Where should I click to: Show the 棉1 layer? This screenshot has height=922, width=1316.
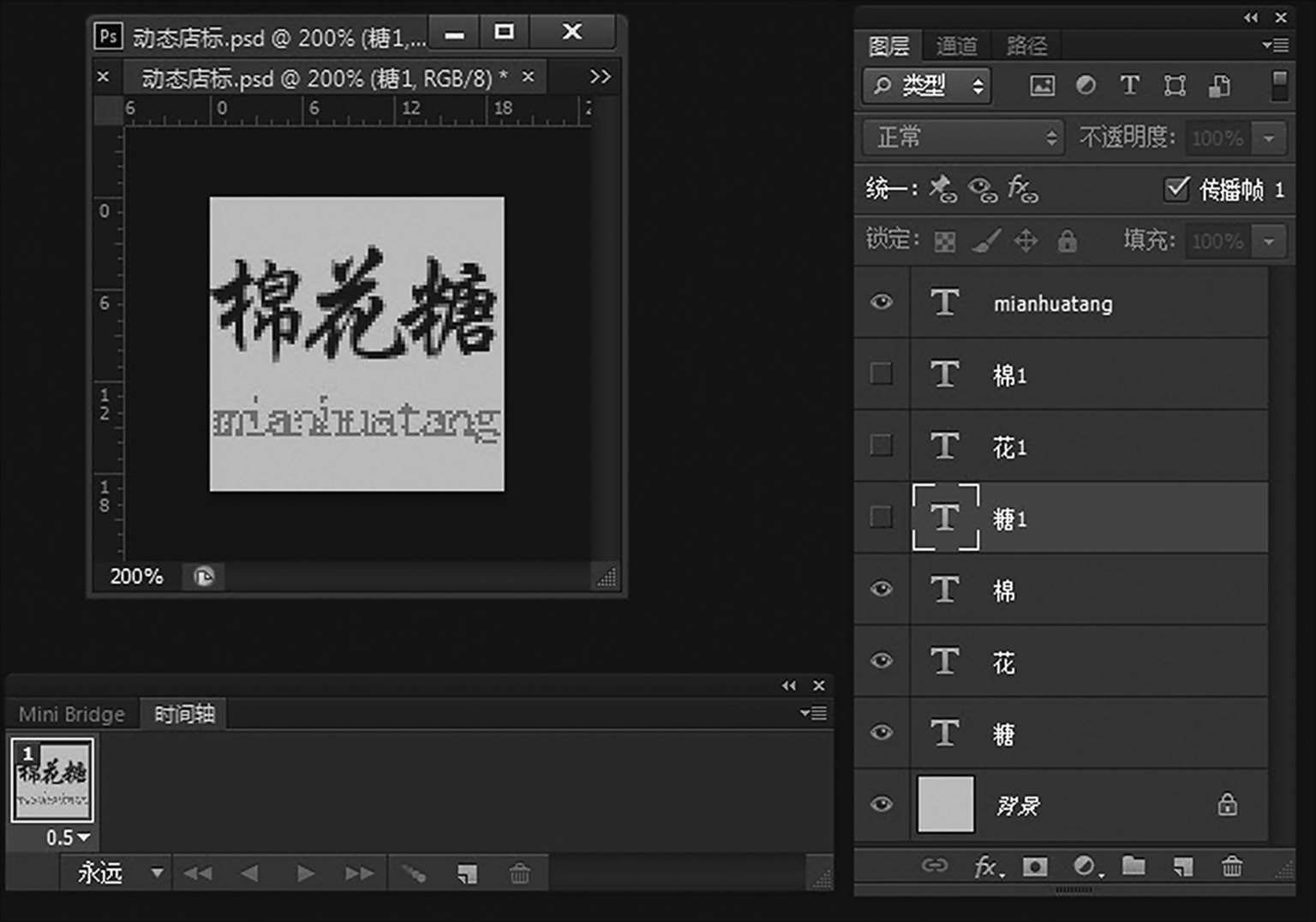coord(881,374)
